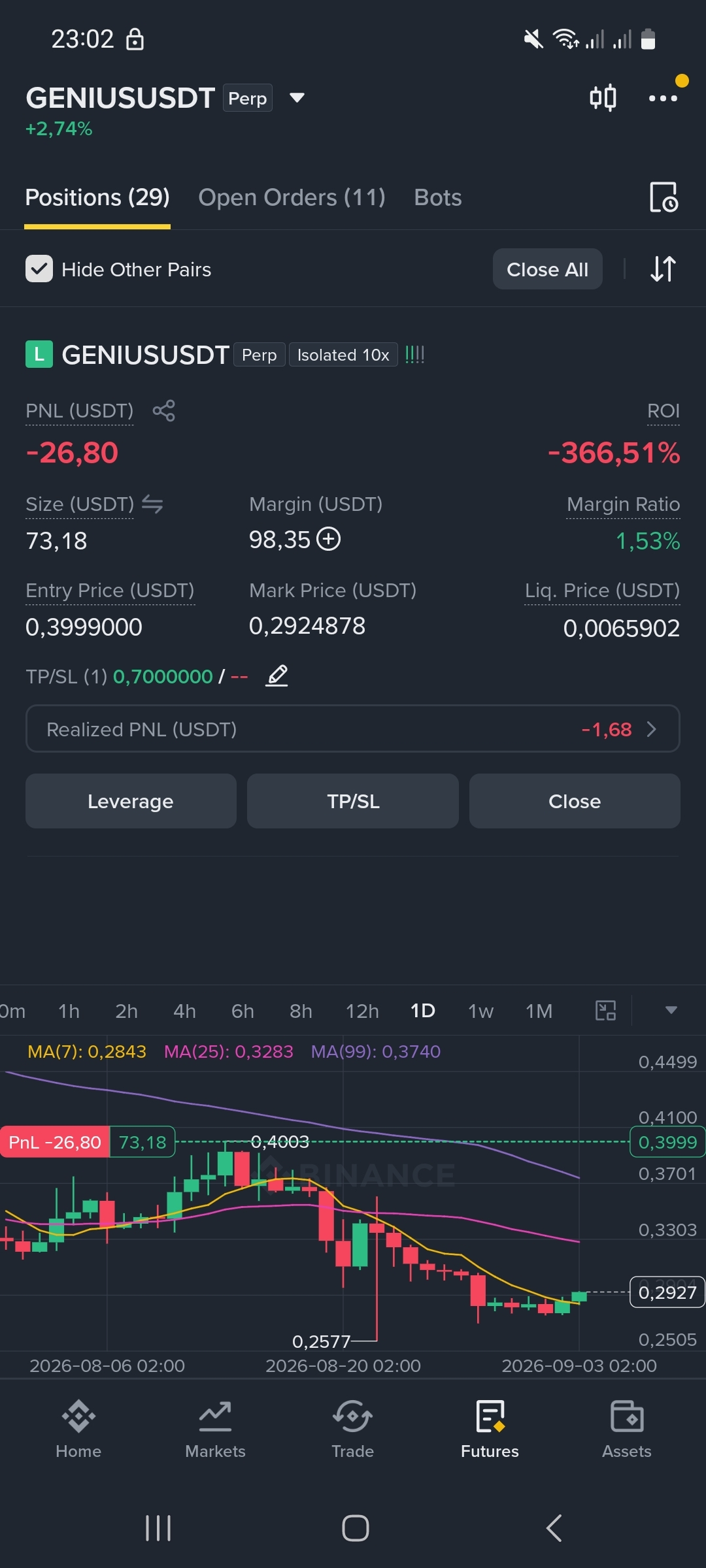The image size is (706, 1568).
Task: Tap the sort positions arrows icon
Action: [x=663, y=269]
